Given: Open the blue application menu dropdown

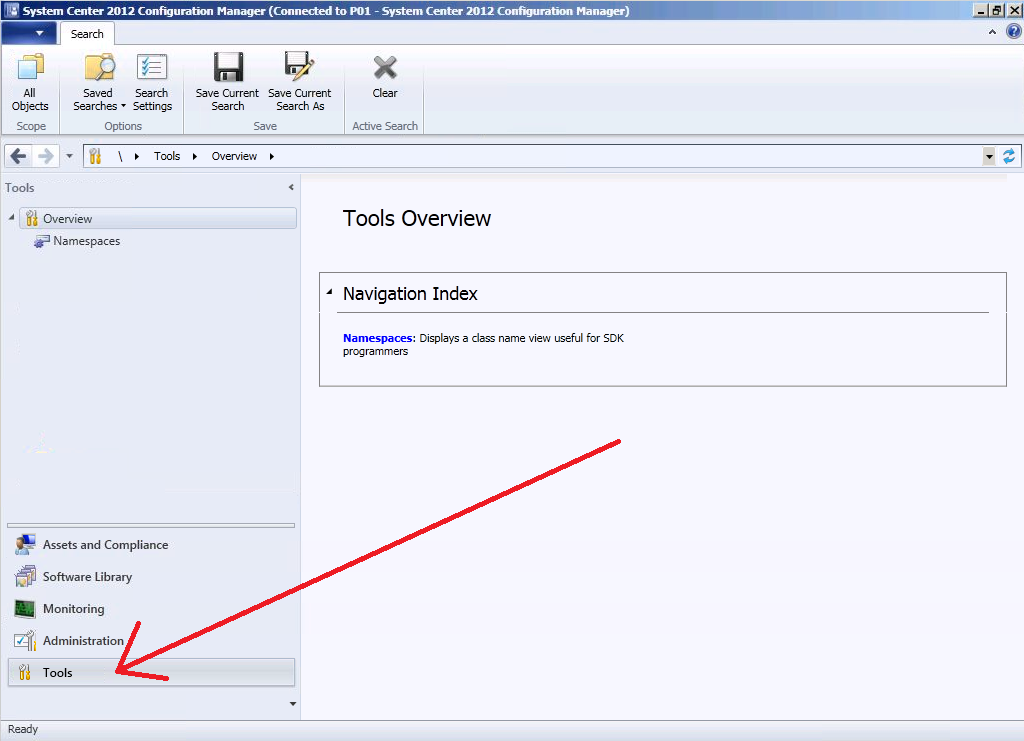Looking at the screenshot, I should (29, 33).
